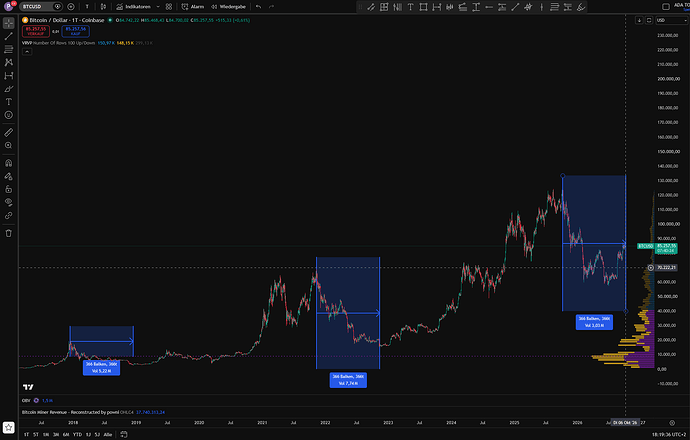Select the horizontal line tool in favorites toolbar
This screenshot has height=440, width=690.
[x=489, y=7]
